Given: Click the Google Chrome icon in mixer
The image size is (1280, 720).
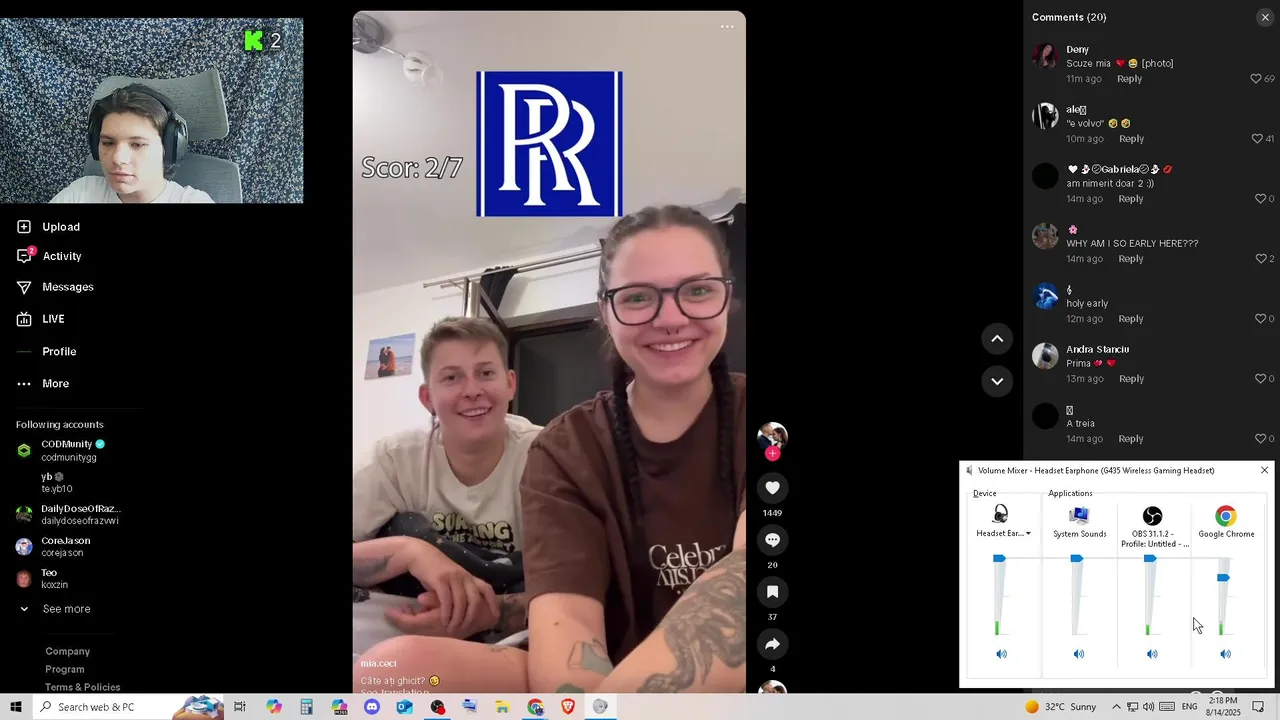Looking at the screenshot, I should 1226,516.
